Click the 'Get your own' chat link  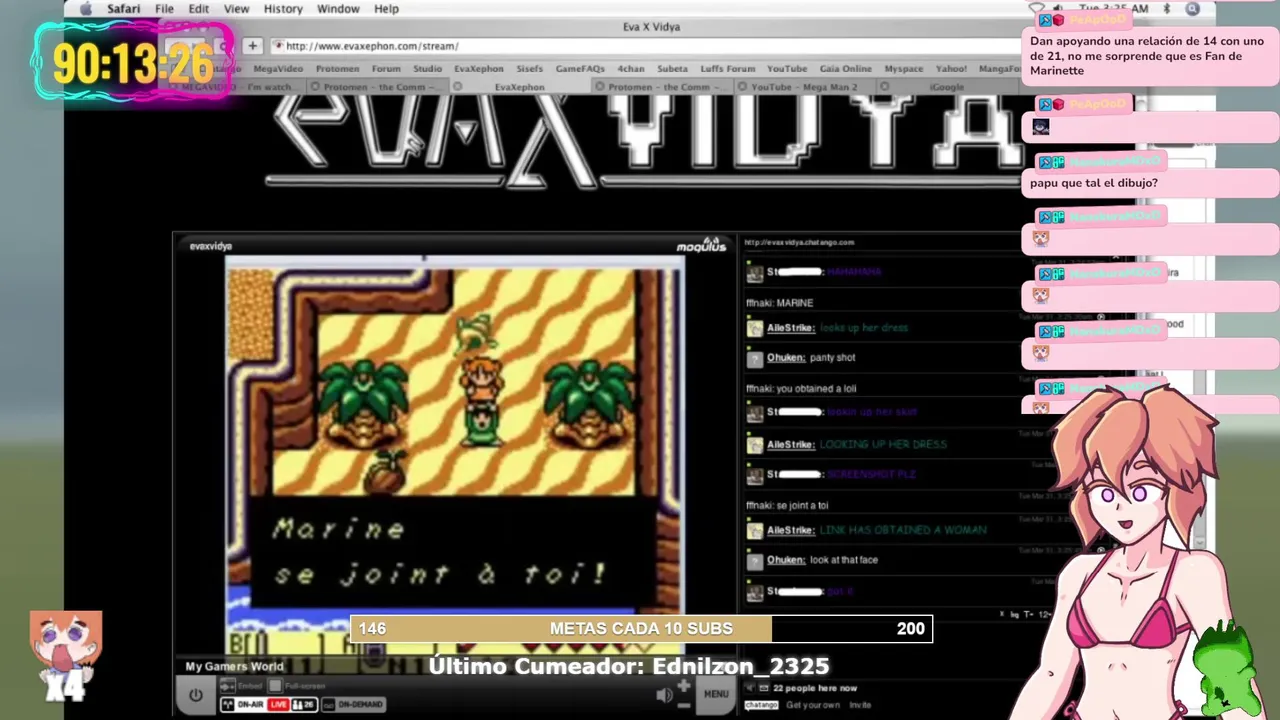pyautogui.click(x=813, y=705)
